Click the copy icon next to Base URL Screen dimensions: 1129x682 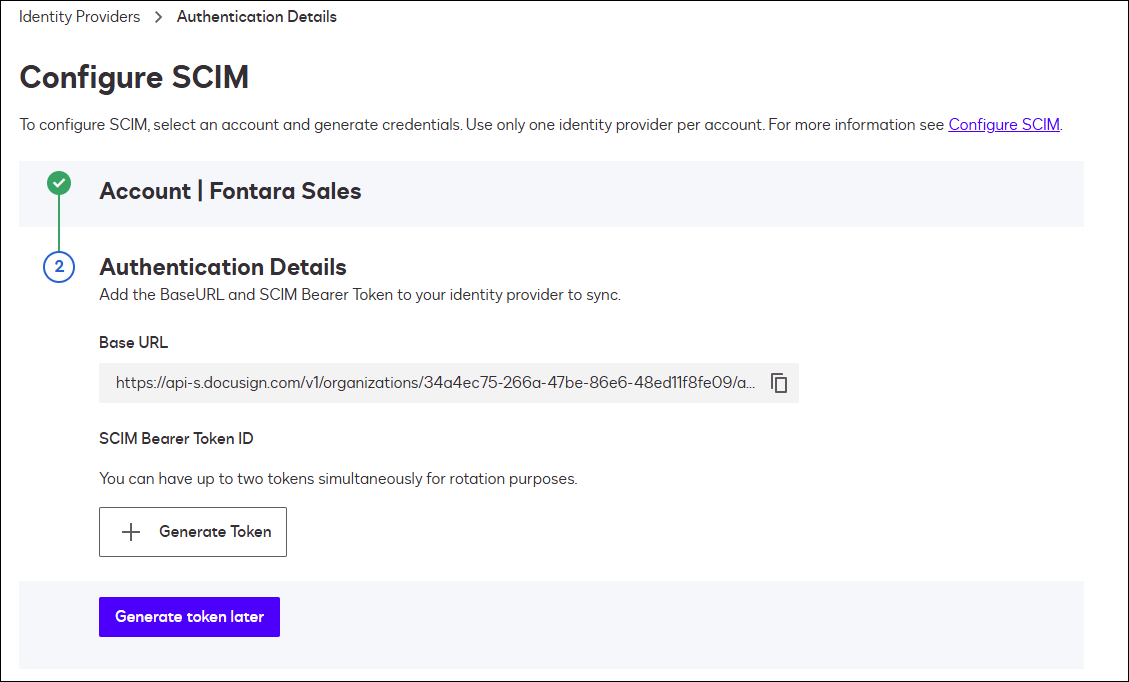click(x=779, y=383)
